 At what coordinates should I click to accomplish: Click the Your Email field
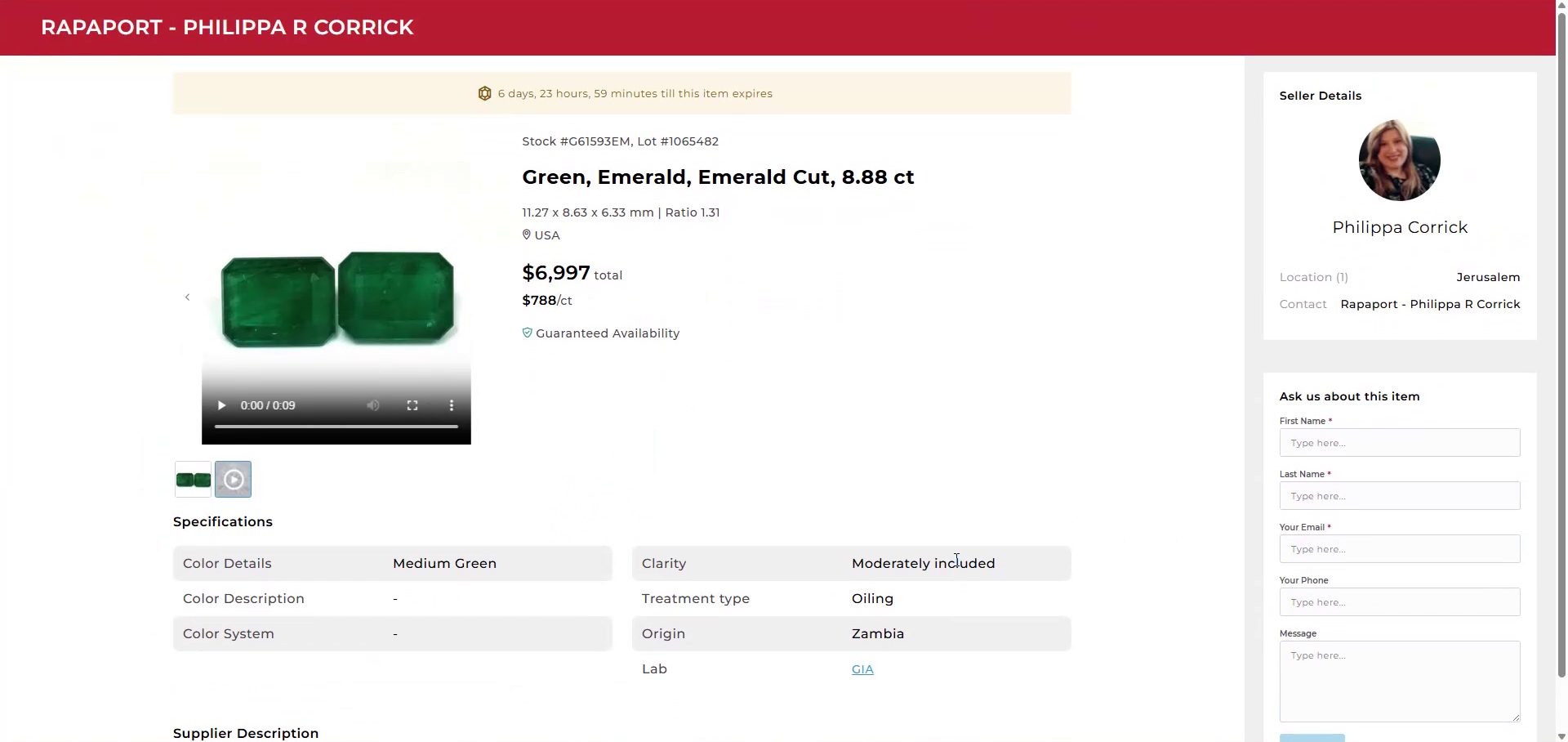(x=1399, y=549)
